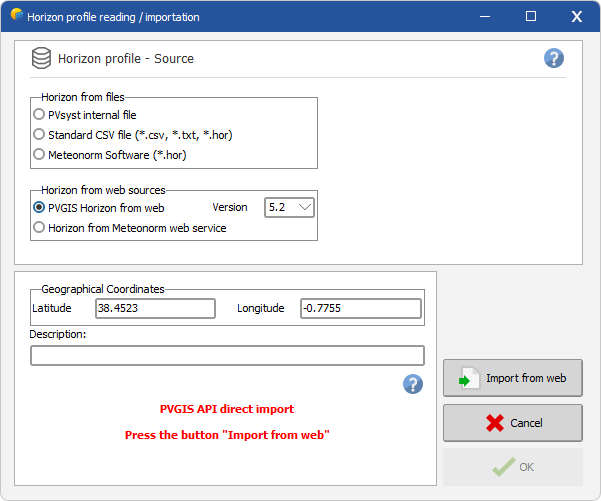Screen dimensions: 601x501
Task: Click the database icon beside Horizon profile title
Action: coord(41,58)
